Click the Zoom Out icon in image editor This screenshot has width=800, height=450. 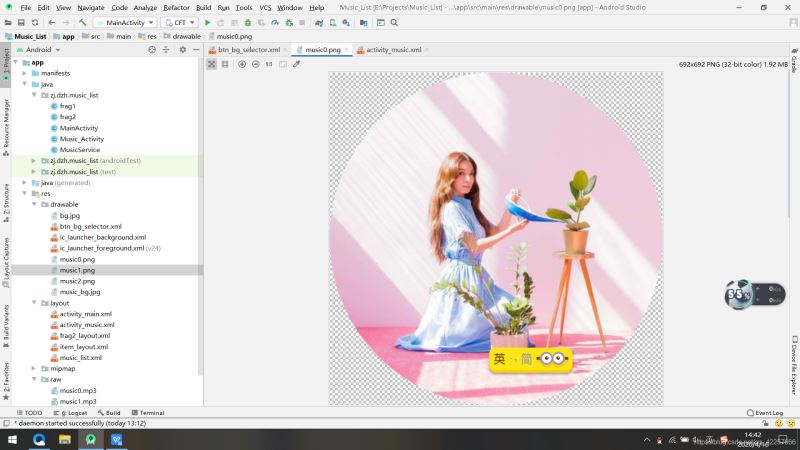tap(256, 64)
